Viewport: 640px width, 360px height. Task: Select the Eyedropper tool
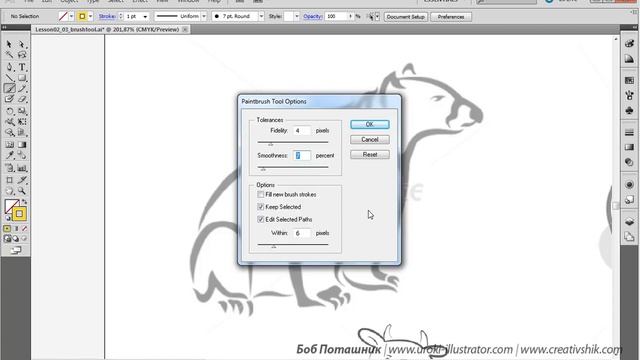(9, 155)
